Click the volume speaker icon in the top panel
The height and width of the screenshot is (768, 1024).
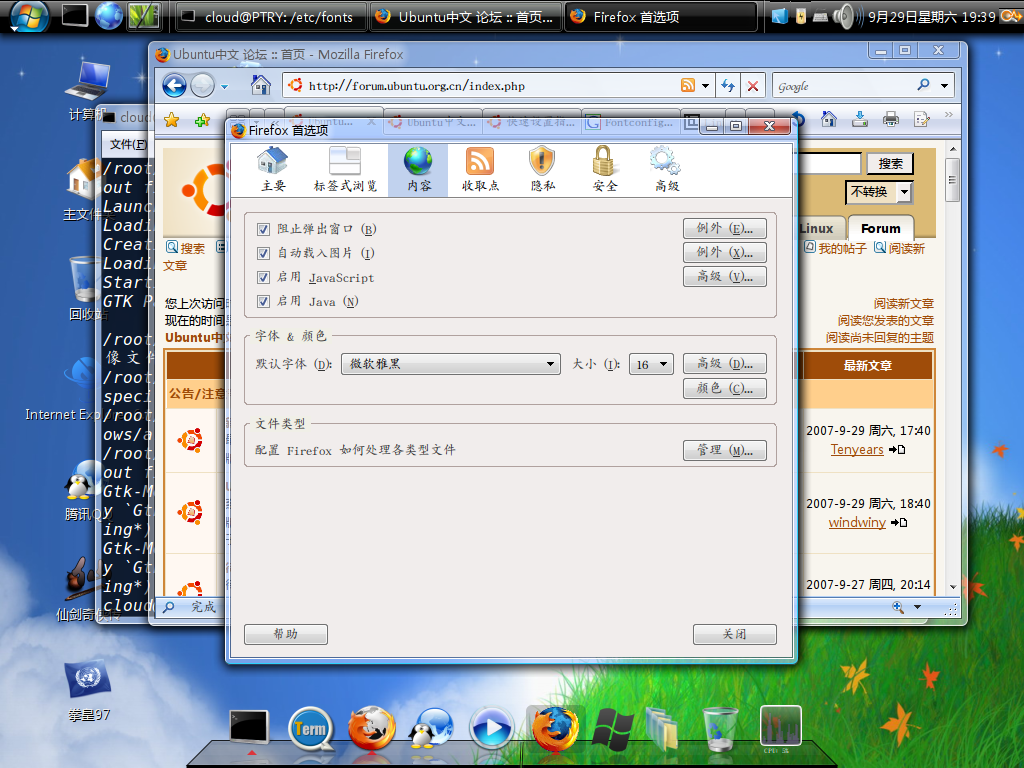pos(847,16)
